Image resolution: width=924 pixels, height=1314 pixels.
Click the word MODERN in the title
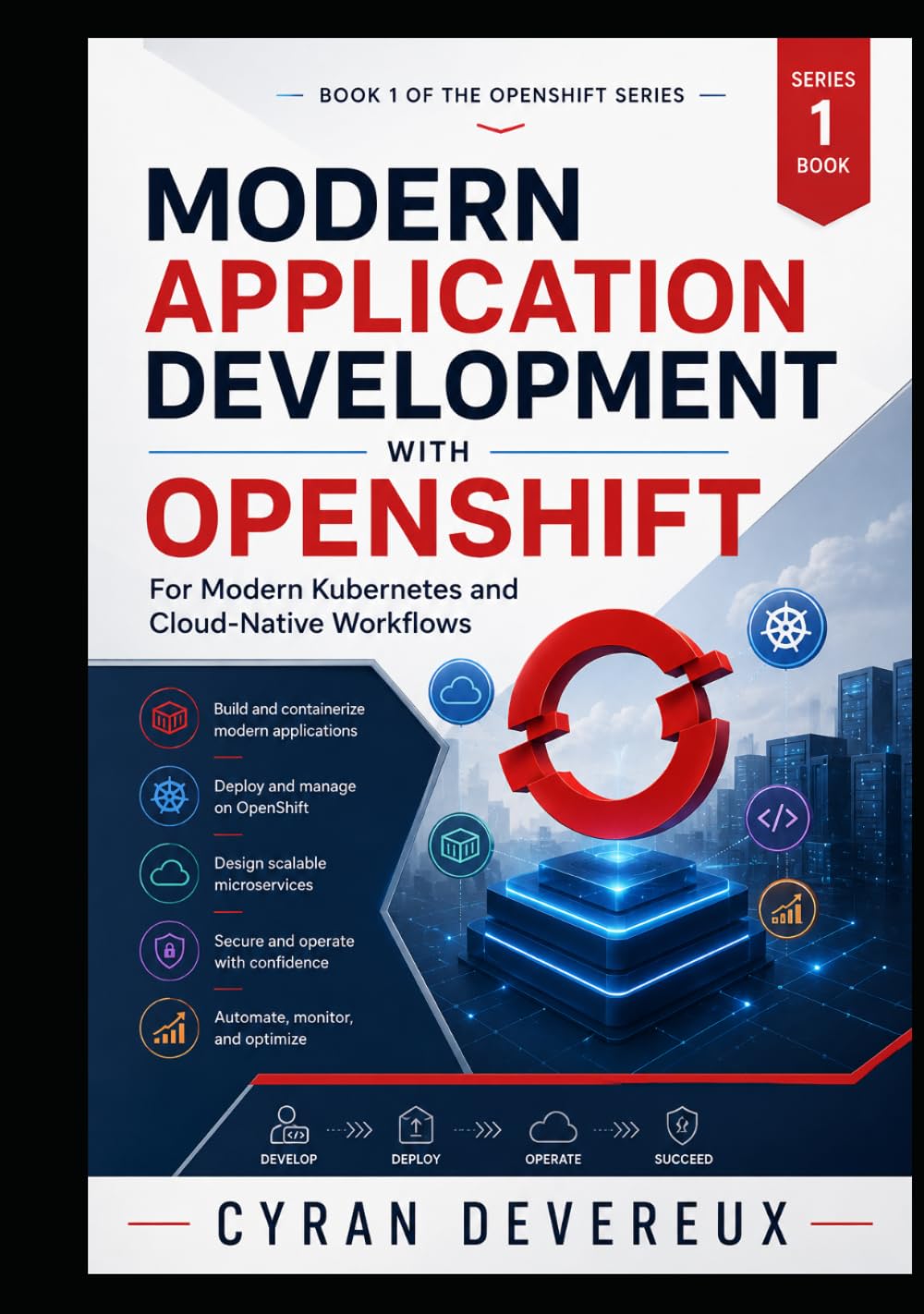[x=364, y=205]
